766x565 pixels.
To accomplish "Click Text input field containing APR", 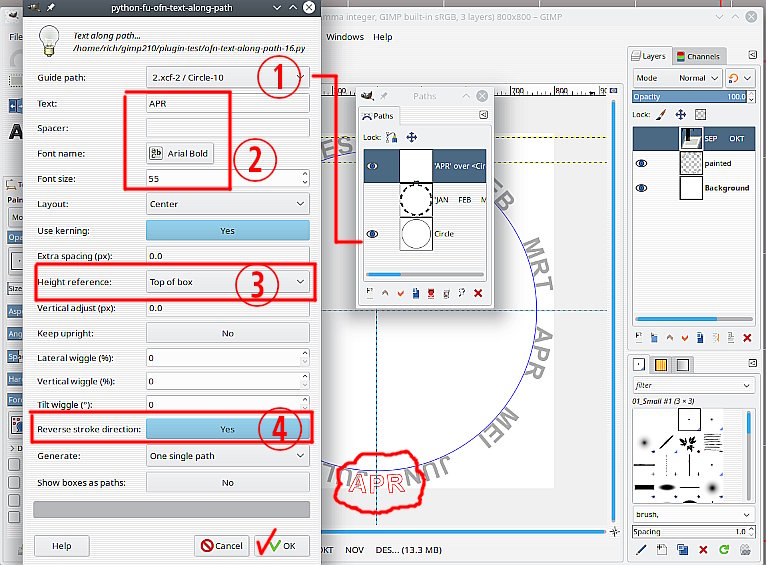I will pyautogui.click(x=228, y=104).
